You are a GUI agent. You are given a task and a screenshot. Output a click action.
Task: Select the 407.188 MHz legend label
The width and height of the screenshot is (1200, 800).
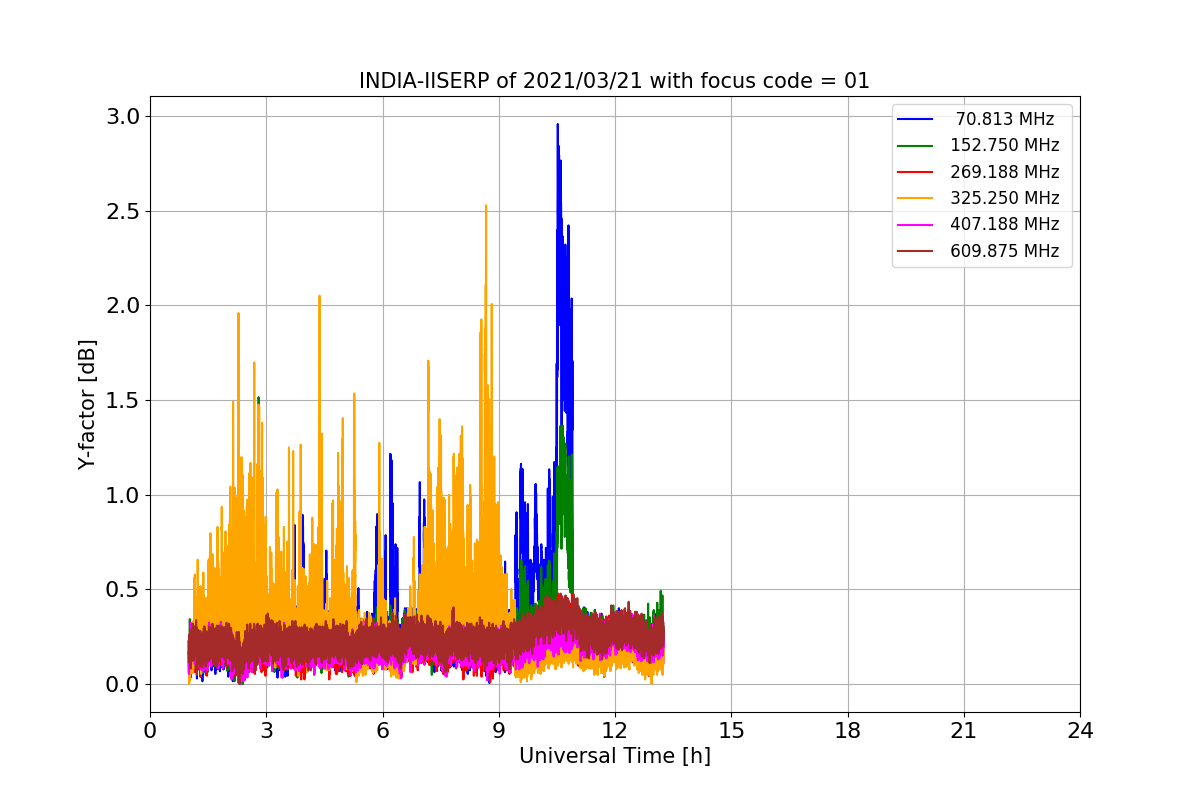1005,225
